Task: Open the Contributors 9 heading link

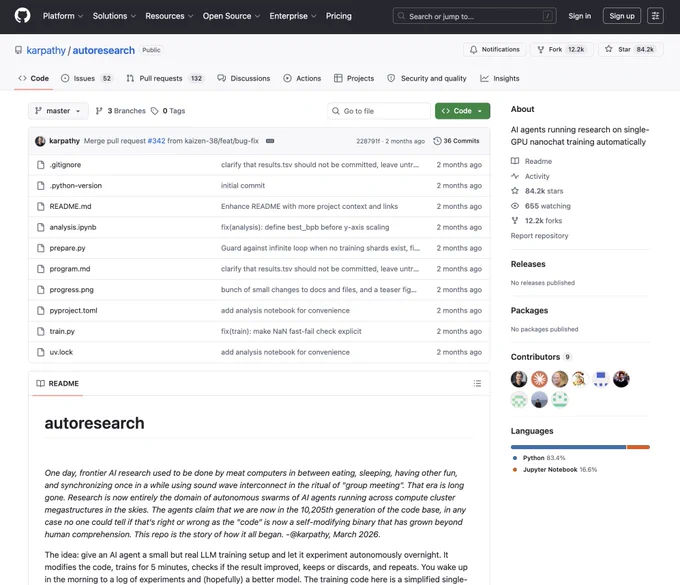Action: [541, 357]
